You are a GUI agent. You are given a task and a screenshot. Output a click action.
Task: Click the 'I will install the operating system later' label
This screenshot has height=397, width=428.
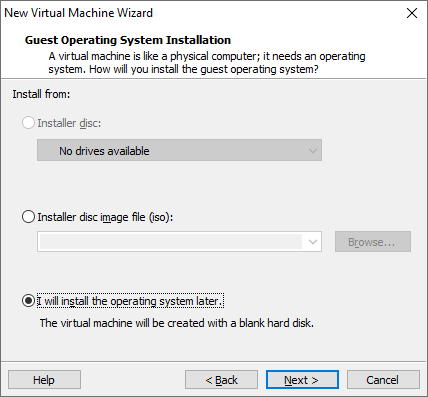(x=130, y=301)
